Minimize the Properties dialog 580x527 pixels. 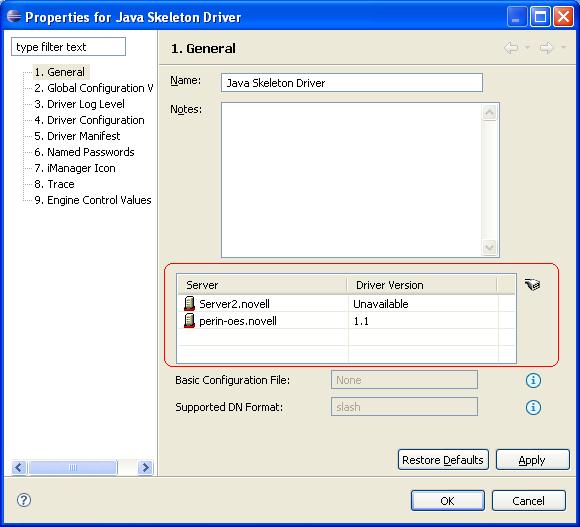pos(516,17)
